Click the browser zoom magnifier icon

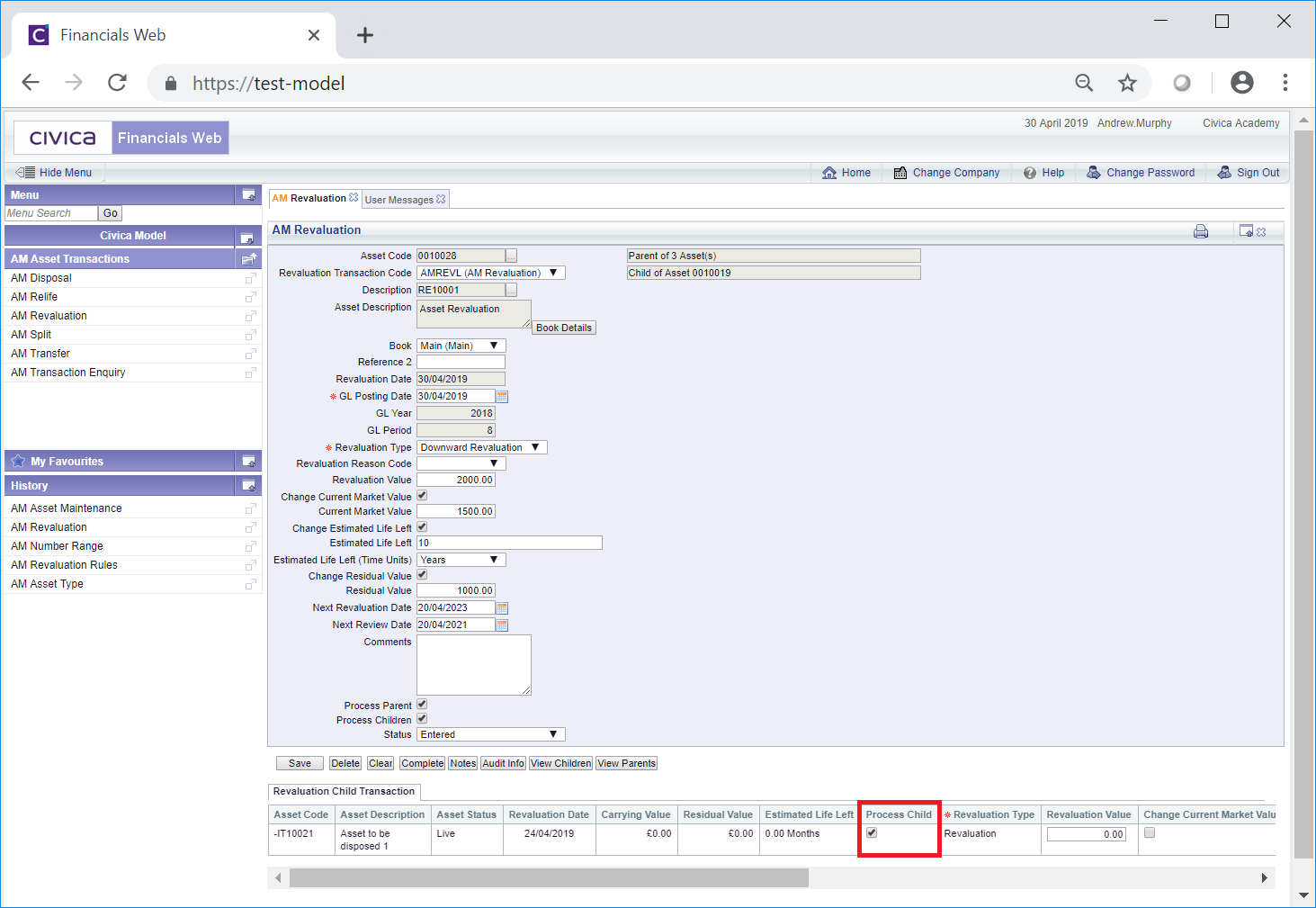[1084, 84]
